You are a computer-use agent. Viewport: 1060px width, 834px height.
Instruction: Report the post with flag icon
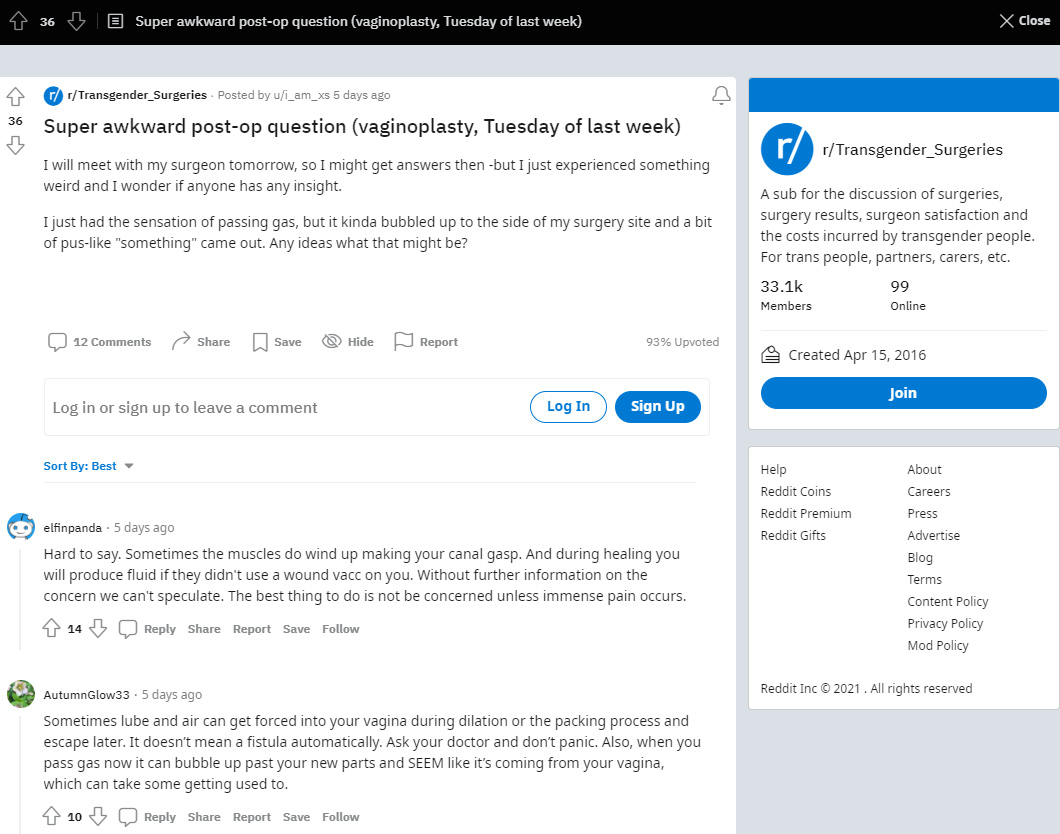pyautogui.click(x=426, y=342)
